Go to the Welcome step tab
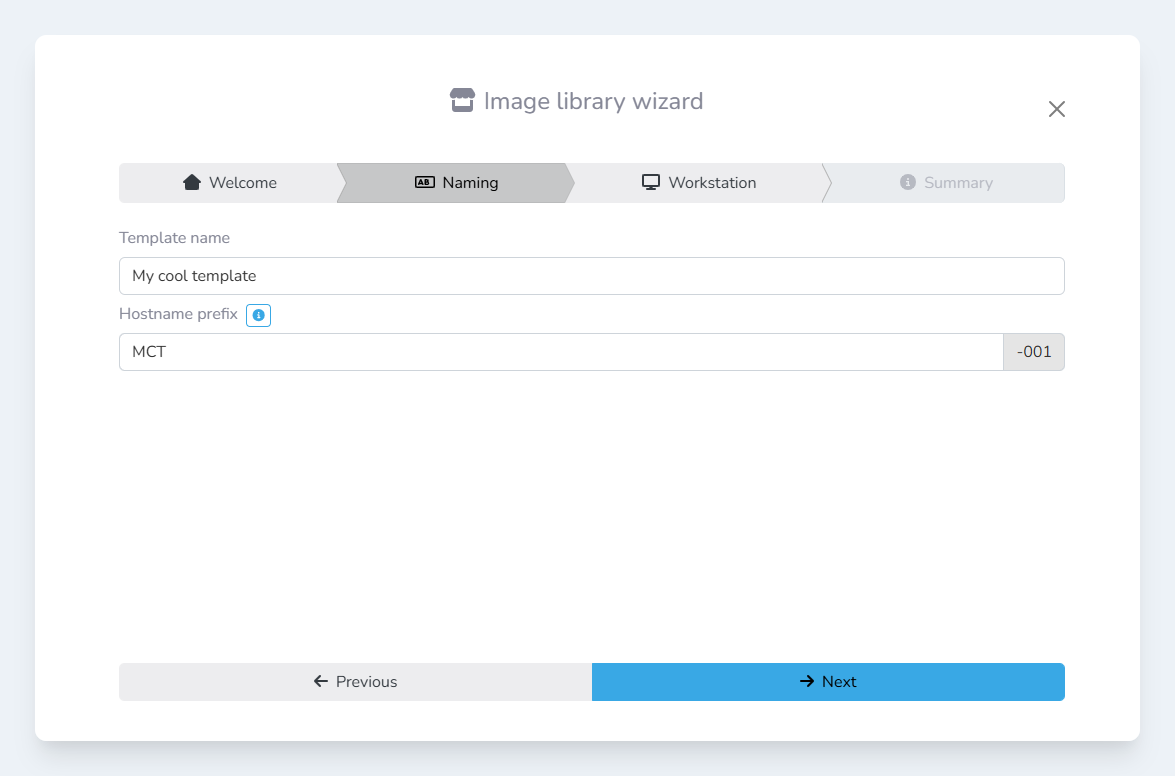Image resolution: width=1175 pixels, height=776 pixels. [x=230, y=183]
